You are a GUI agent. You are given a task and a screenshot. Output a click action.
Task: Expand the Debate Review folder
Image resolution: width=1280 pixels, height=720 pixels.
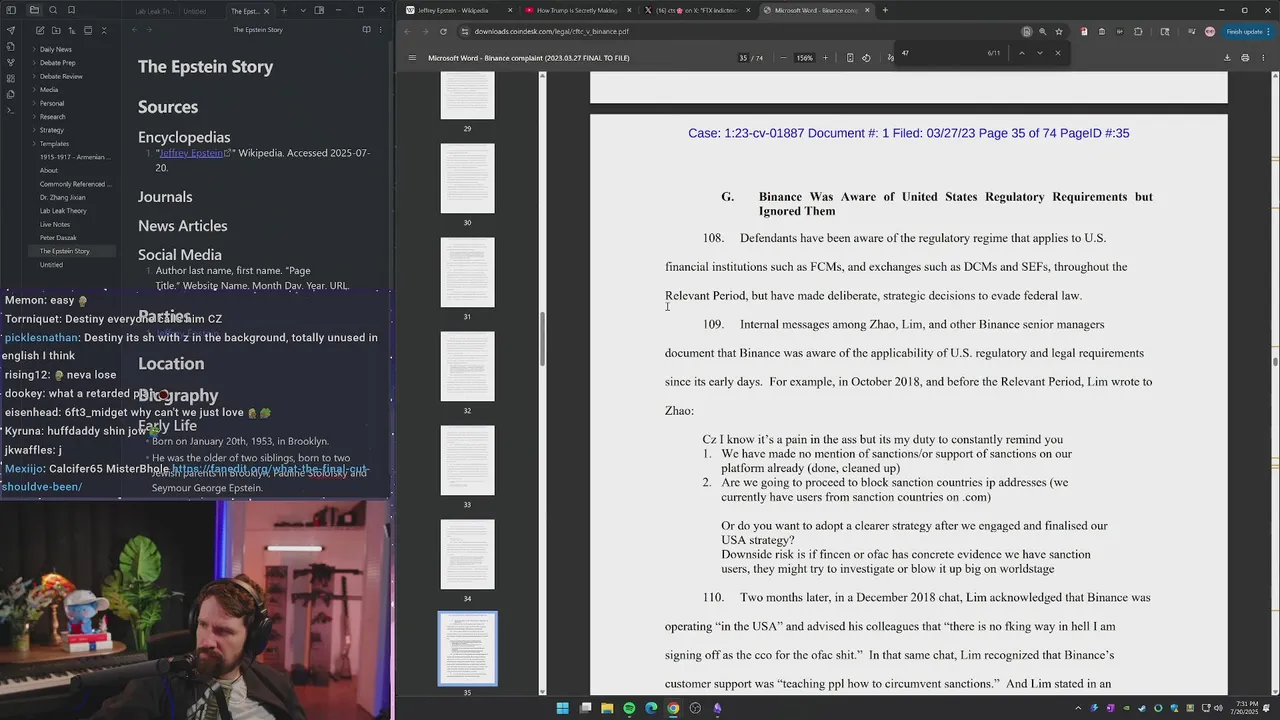(61, 76)
